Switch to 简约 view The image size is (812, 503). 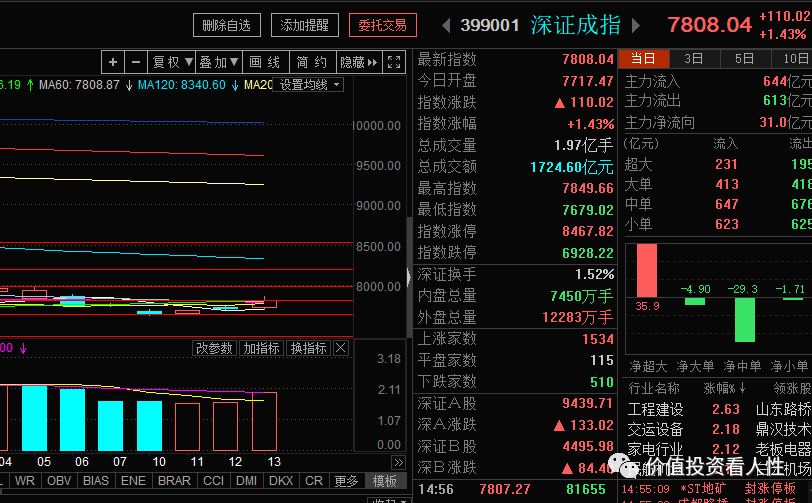click(312, 63)
